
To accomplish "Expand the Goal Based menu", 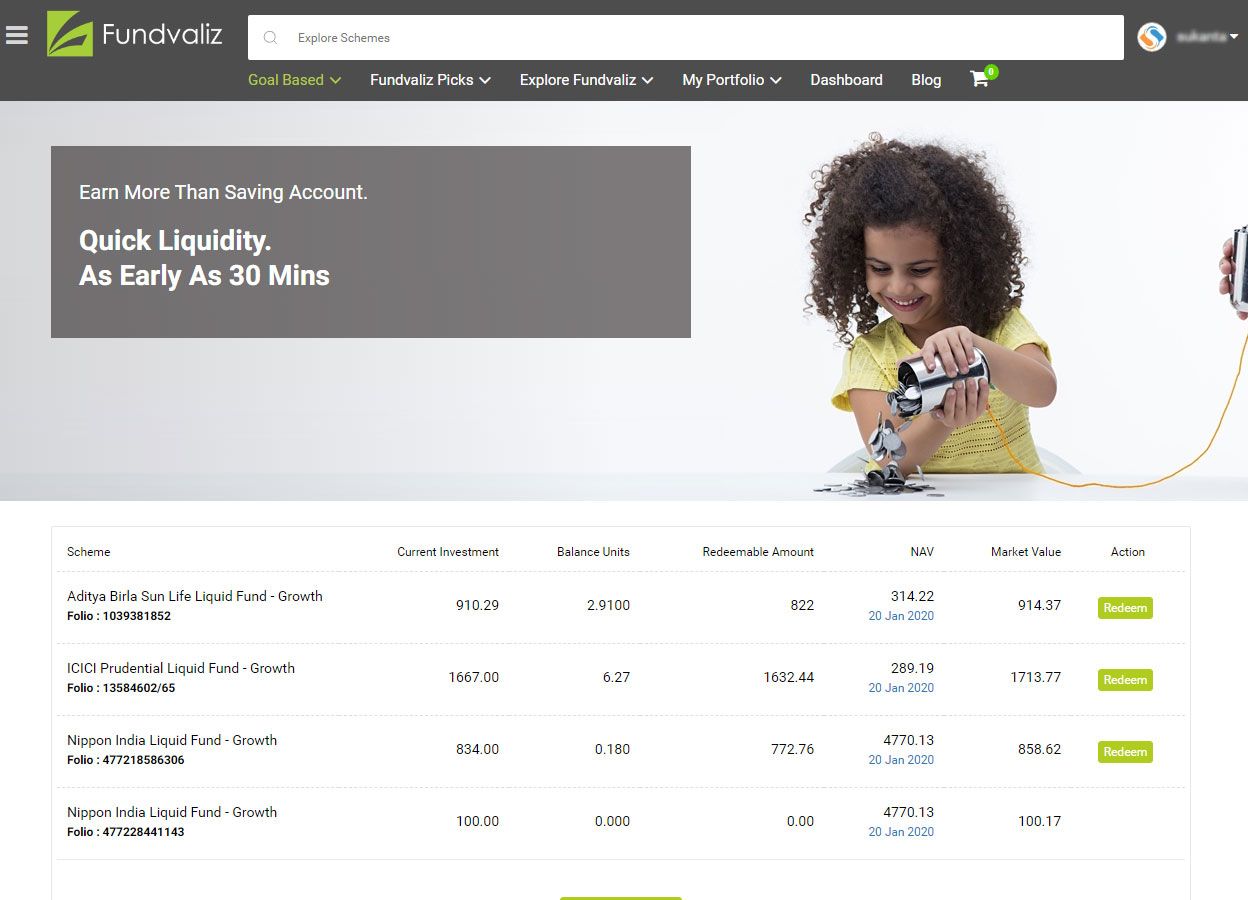I will tap(295, 80).
